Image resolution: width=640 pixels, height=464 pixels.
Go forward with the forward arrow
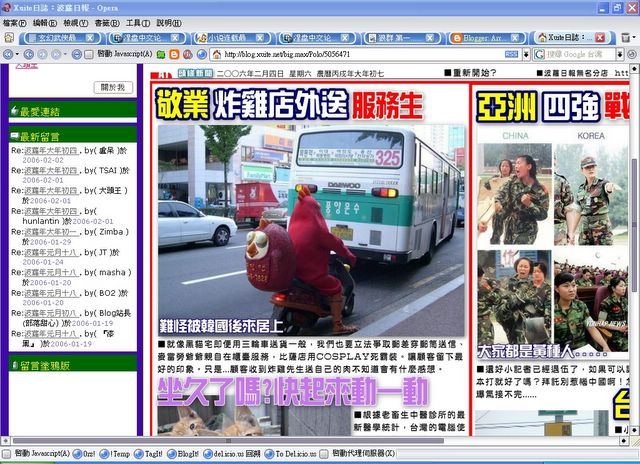click(42, 54)
